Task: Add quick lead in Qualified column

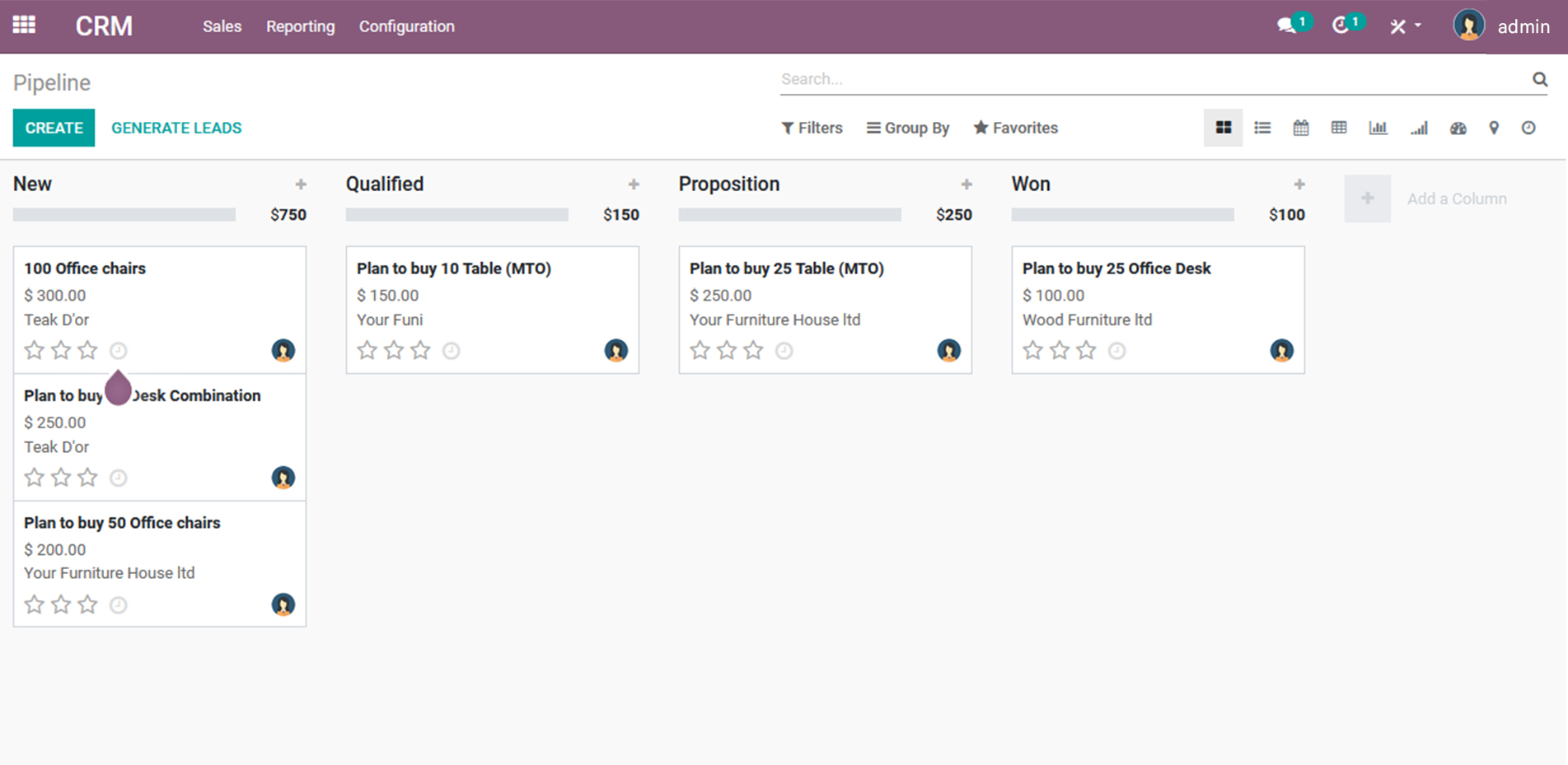Action: pyautogui.click(x=633, y=184)
